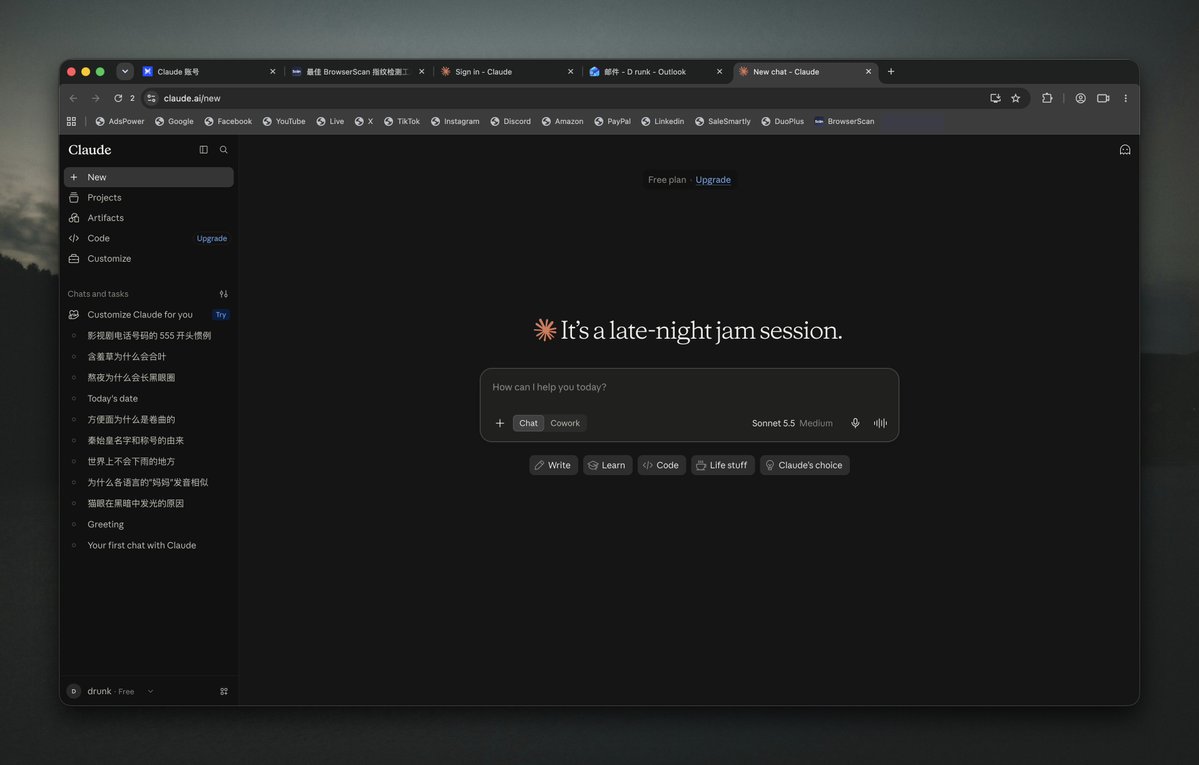Viewport: 1199px width, 765px height.
Task: Open the Chrome profile icon
Action: 1080,98
